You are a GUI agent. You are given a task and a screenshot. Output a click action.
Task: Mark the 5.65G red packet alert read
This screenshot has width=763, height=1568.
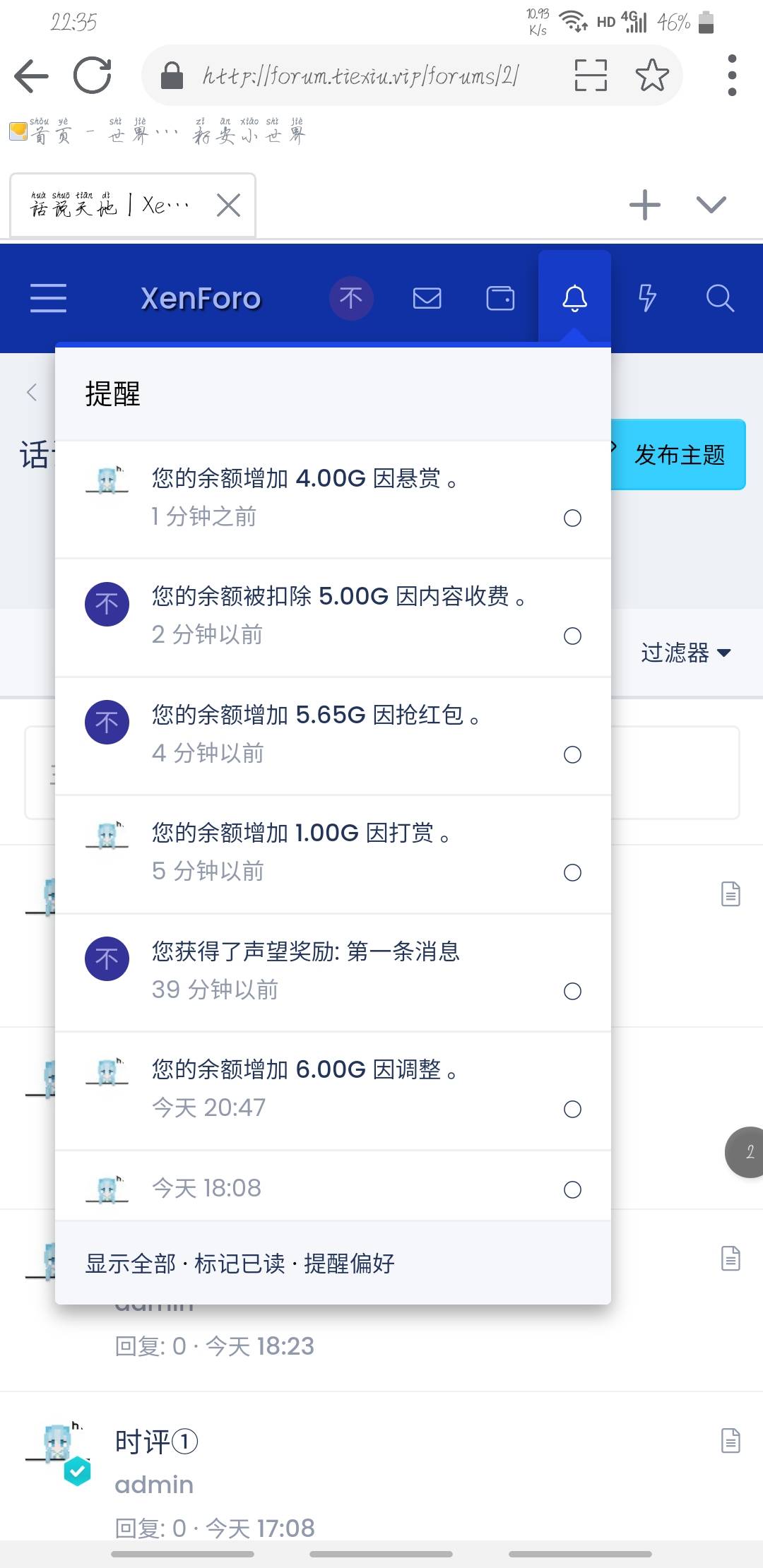pos(572,755)
